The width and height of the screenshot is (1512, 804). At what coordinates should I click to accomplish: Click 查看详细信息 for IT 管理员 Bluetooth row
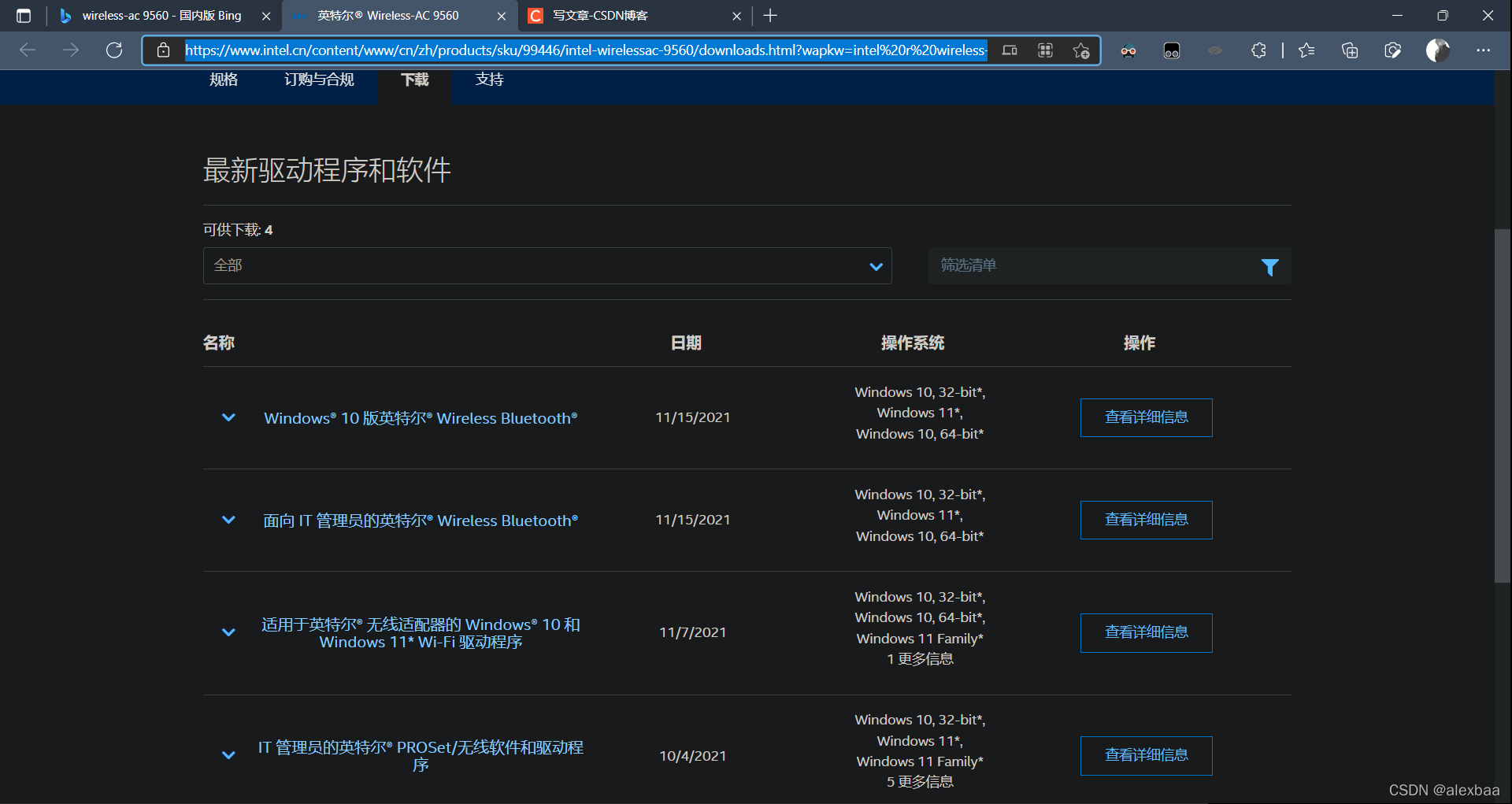[1146, 520]
